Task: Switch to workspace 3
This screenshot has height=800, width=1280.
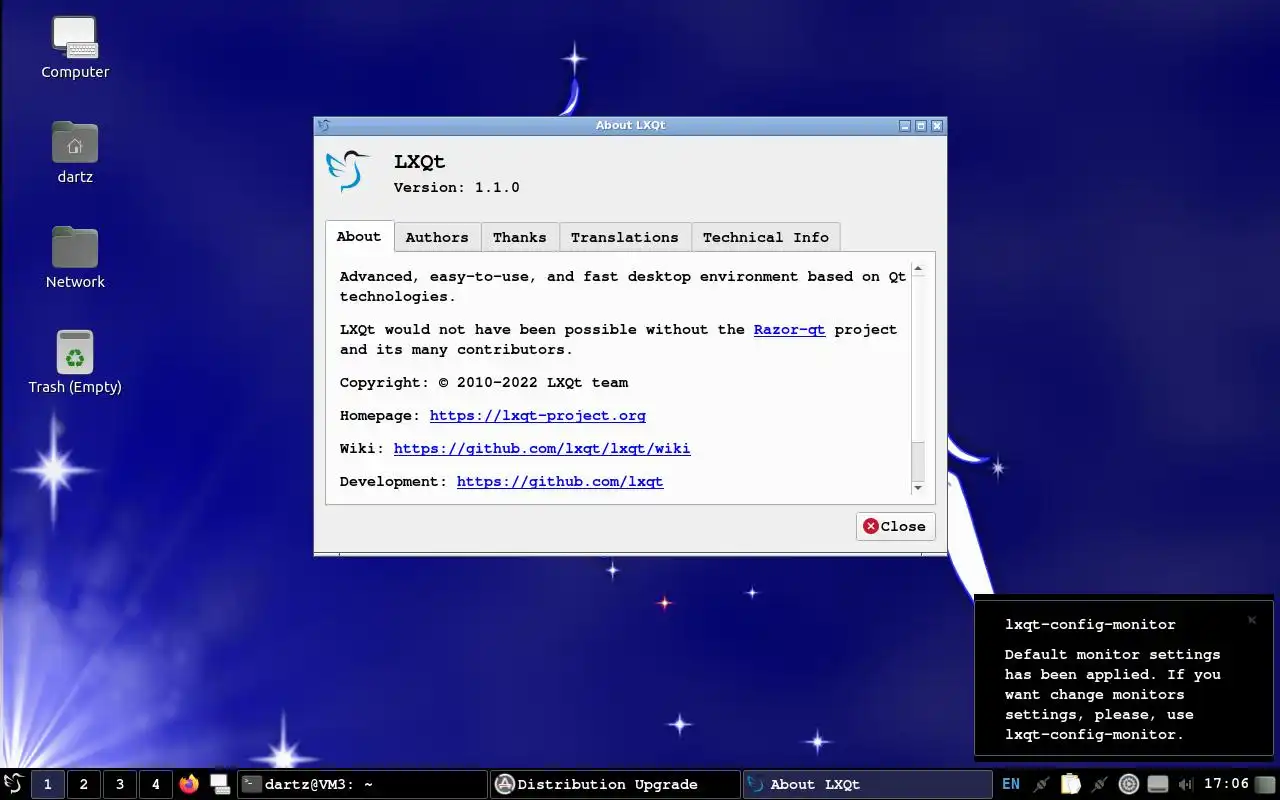Action: pos(119,784)
